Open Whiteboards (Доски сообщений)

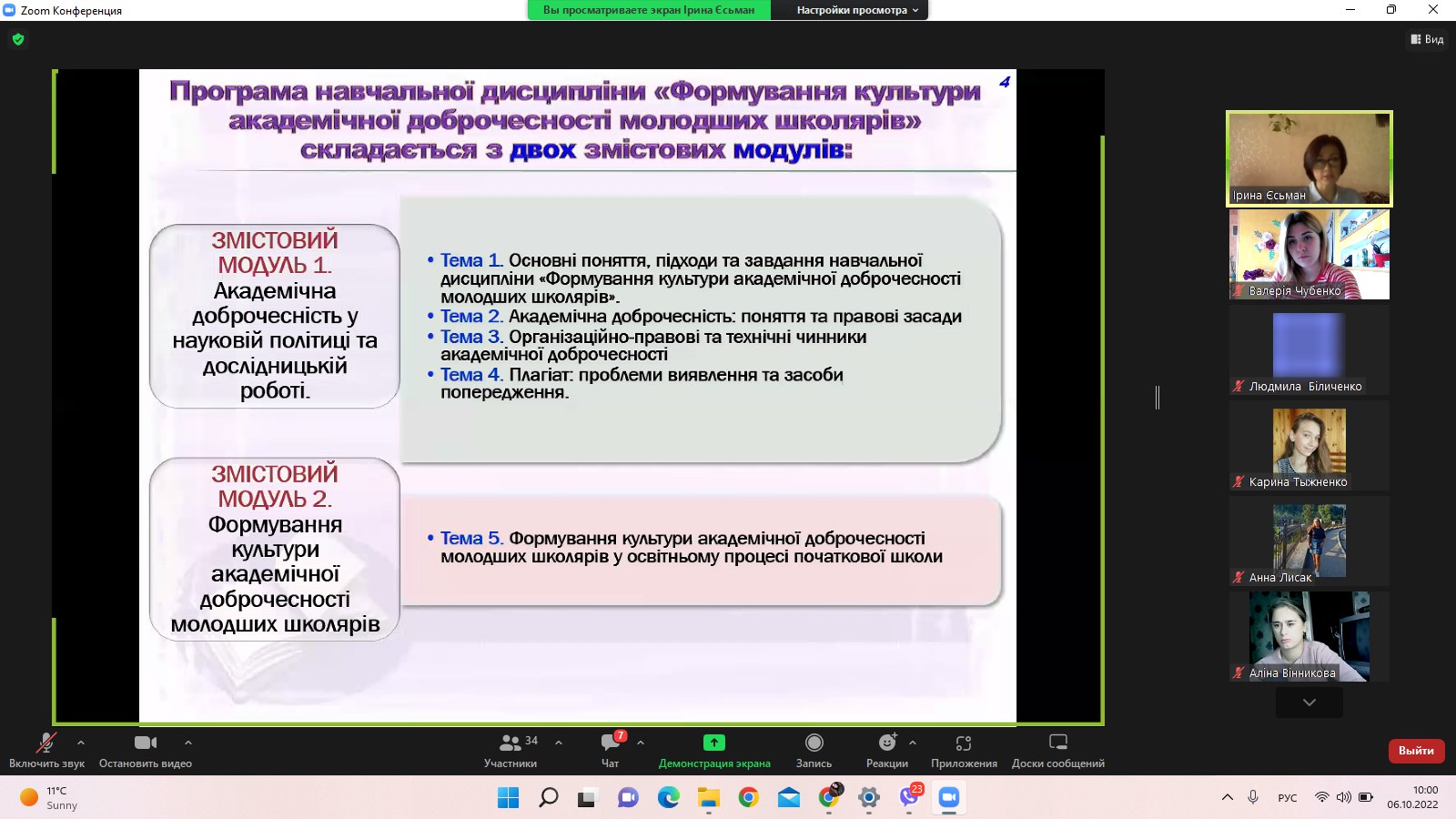coord(1058,751)
